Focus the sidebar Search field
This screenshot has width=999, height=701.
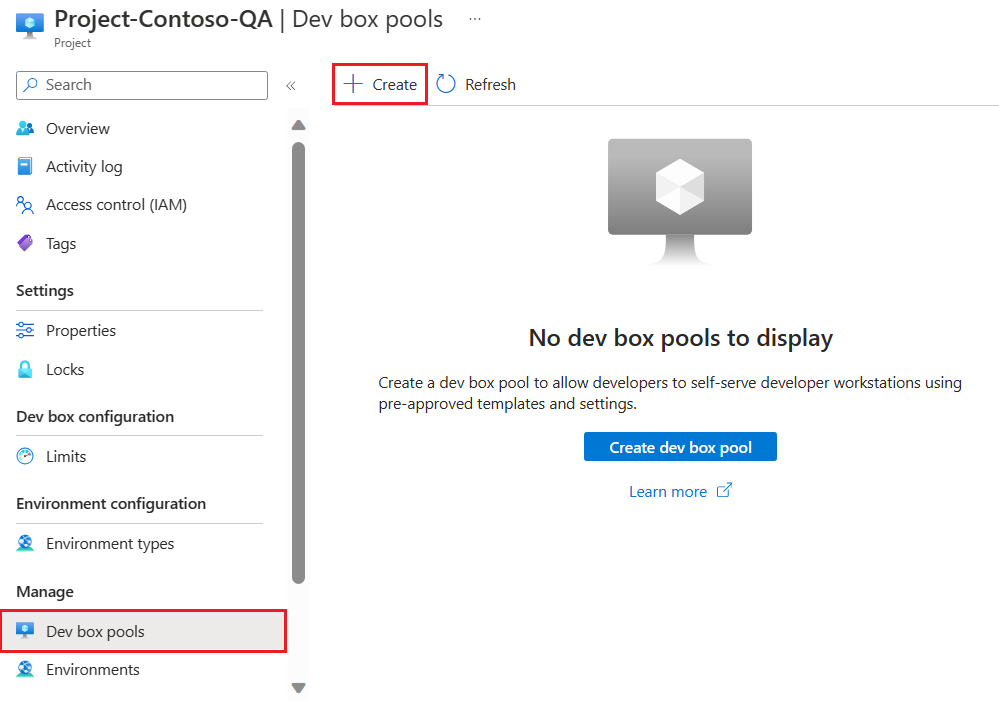coord(141,85)
